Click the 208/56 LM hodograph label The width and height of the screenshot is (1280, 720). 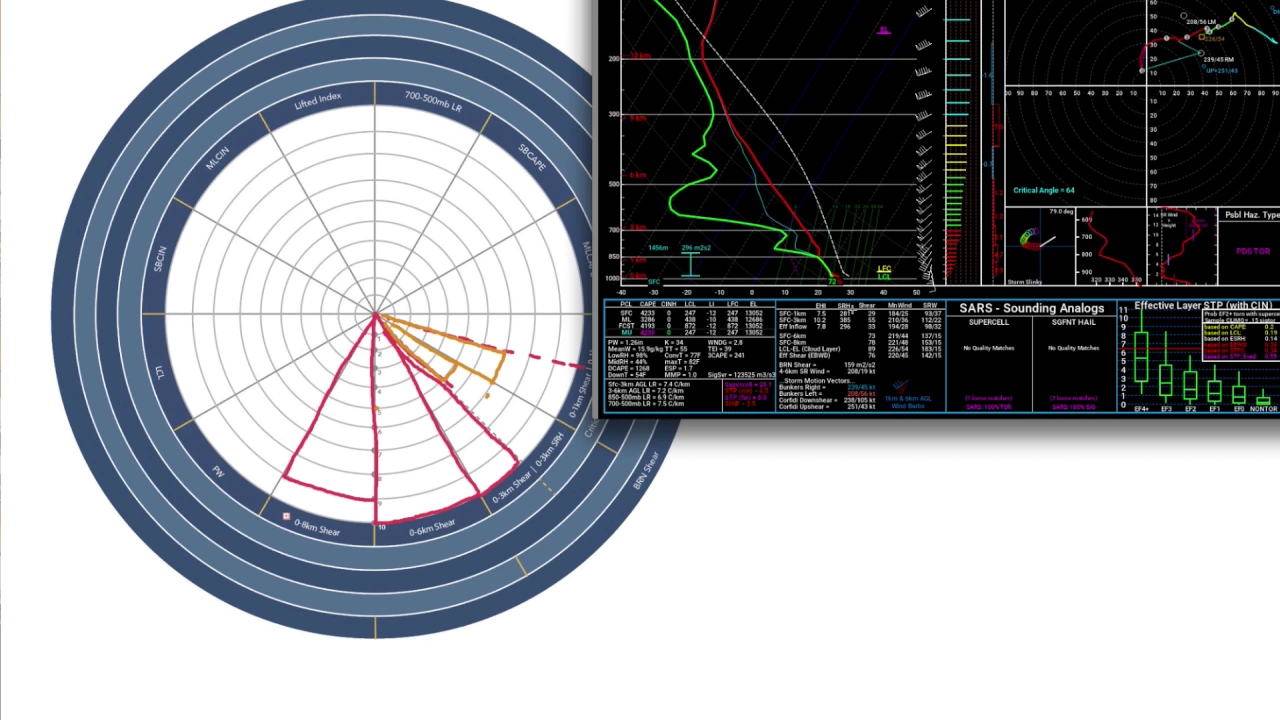1201,21
